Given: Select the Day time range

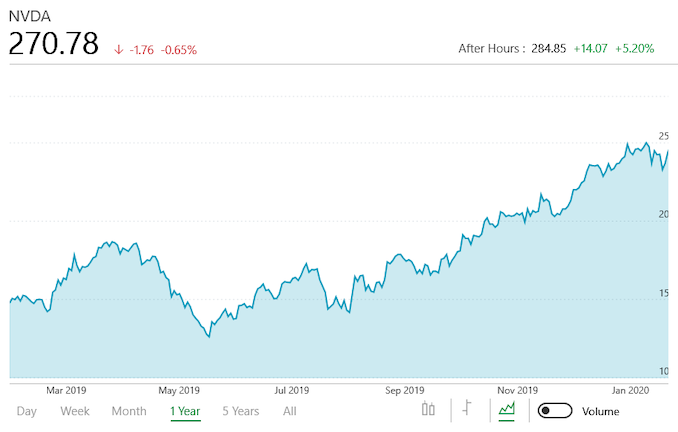Looking at the screenshot, I should pos(27,411).
